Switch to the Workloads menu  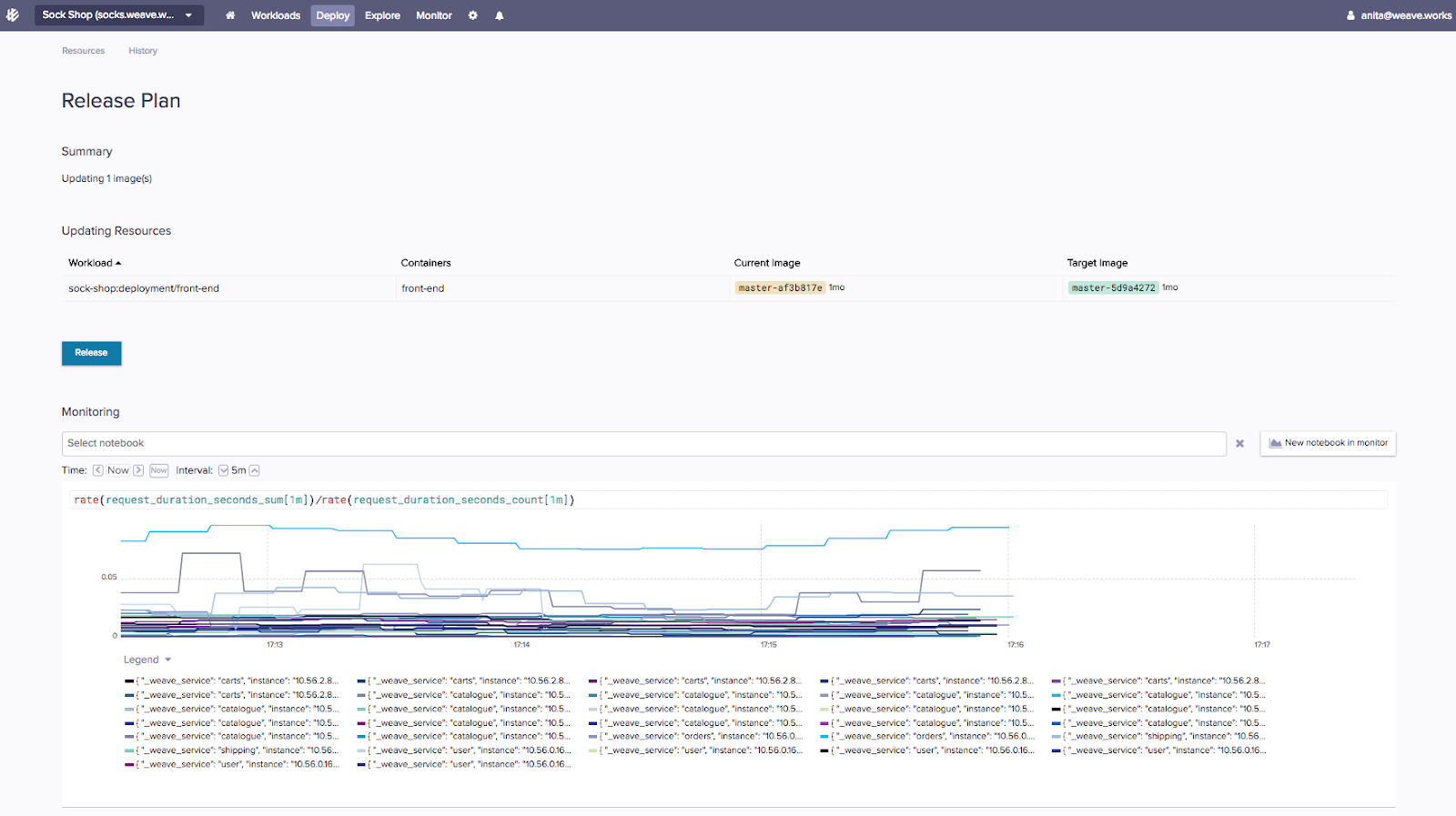276,15
